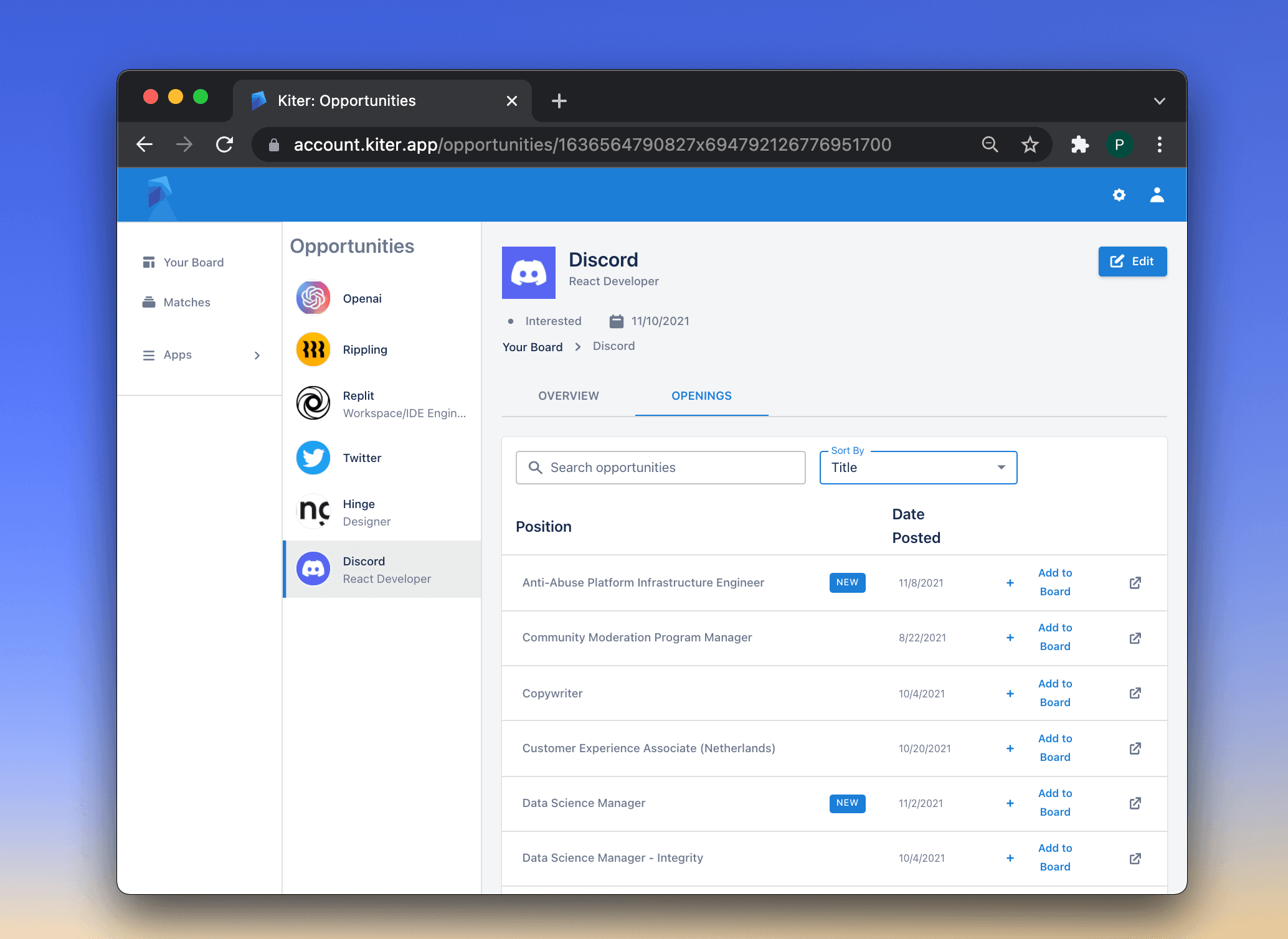Add Community Moderation Program Manager to Board
Viewport: 1288px width, 939px height.
[1054, 637]
